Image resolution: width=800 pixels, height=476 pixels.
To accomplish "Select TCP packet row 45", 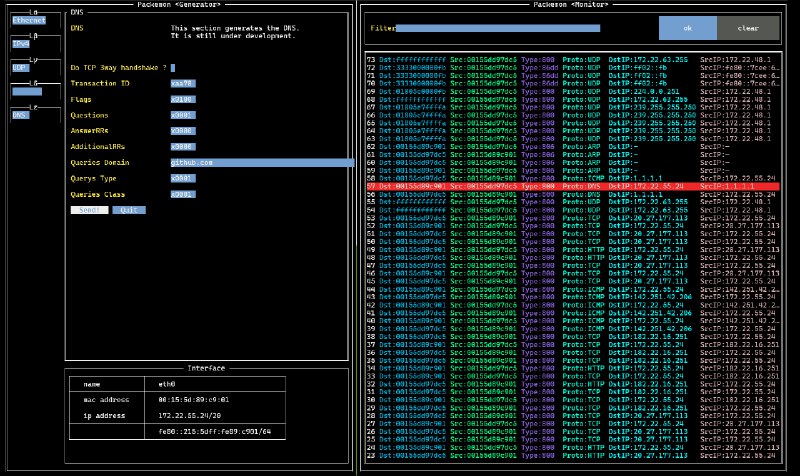I will click(x=573, y=282).
